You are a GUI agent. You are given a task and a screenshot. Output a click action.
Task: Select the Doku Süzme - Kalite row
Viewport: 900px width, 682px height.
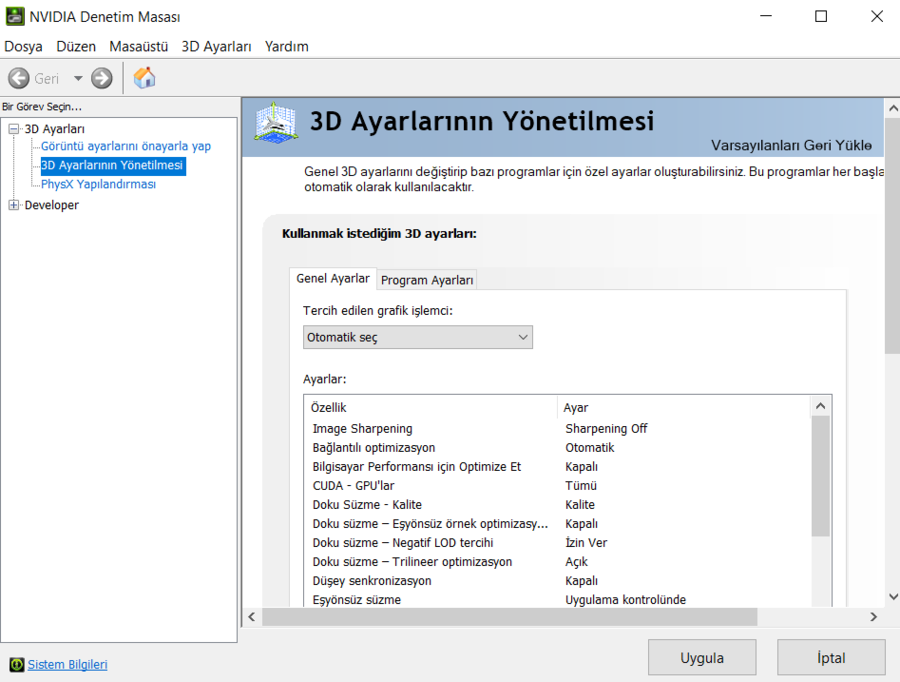click(x=558, y=505)
